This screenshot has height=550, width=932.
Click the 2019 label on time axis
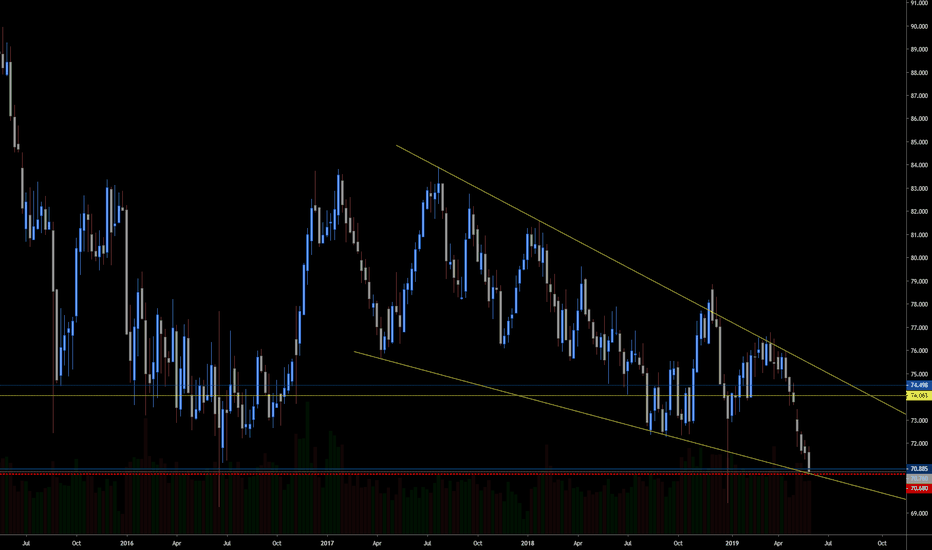pos(732,543)
